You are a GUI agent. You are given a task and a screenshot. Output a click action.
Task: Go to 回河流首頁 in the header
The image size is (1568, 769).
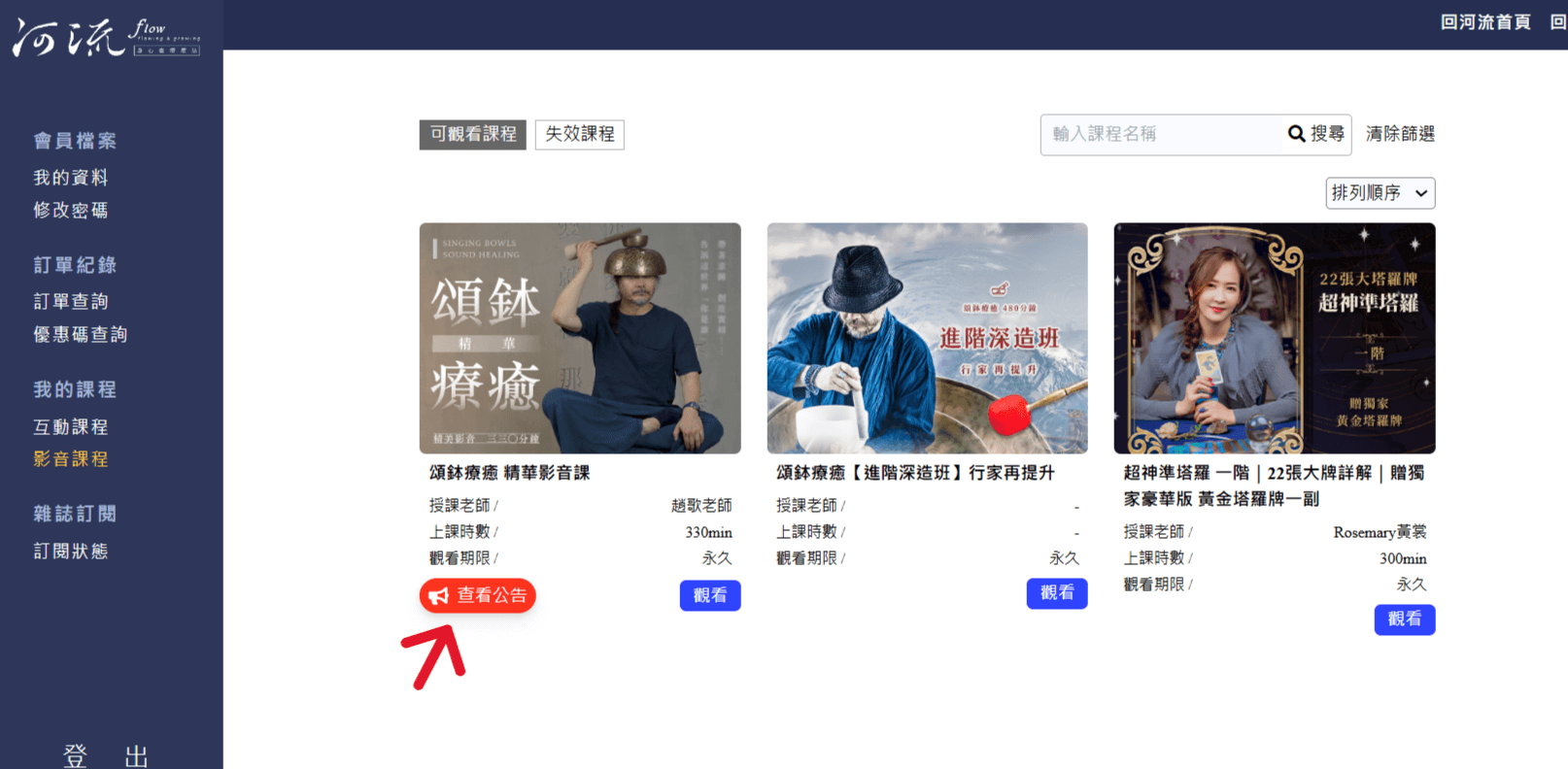pos(1485,22)
